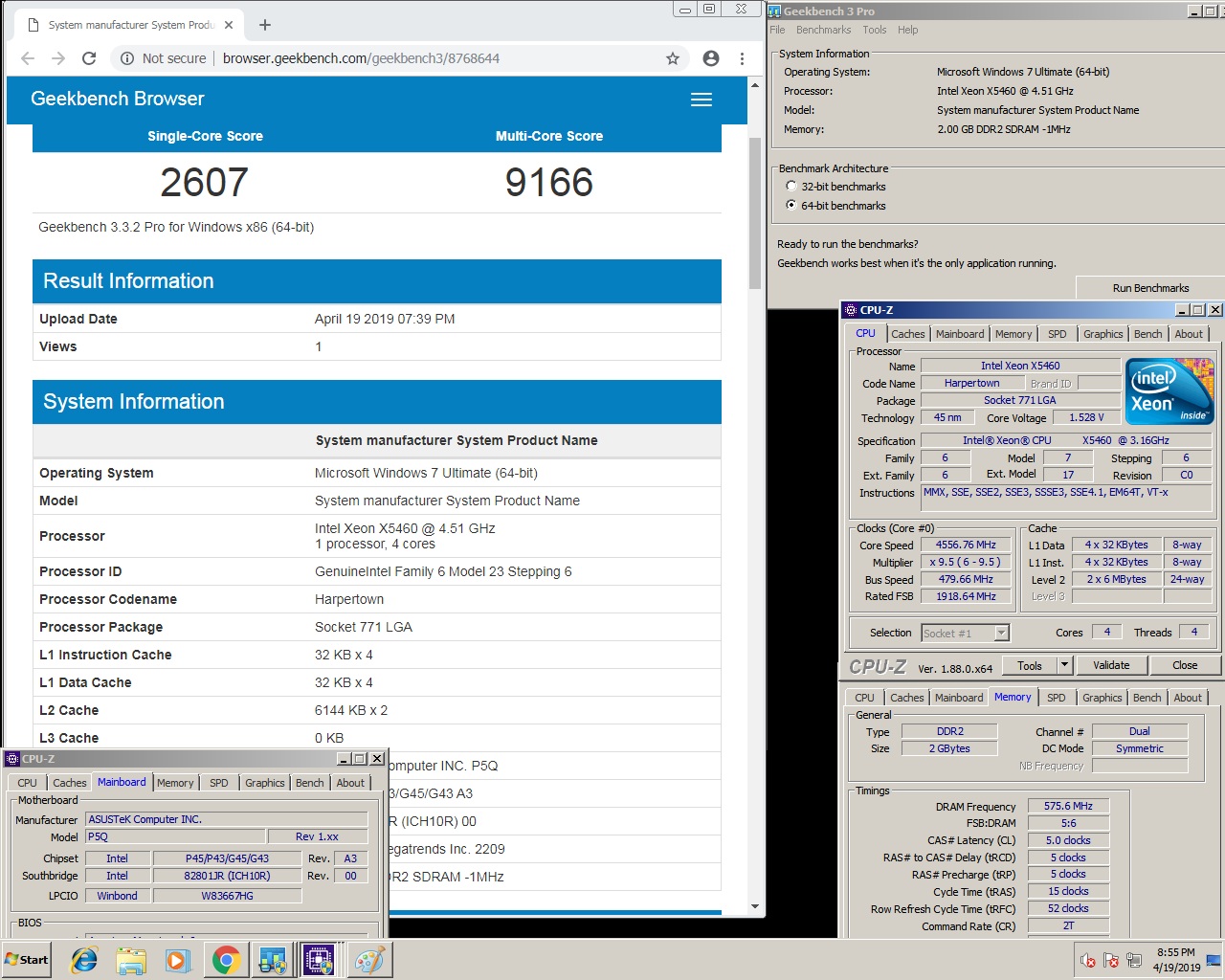Select Memory tab in the Mainboard CPU-Z window
Screen dimensions: 1225x980
click(175, 783)
